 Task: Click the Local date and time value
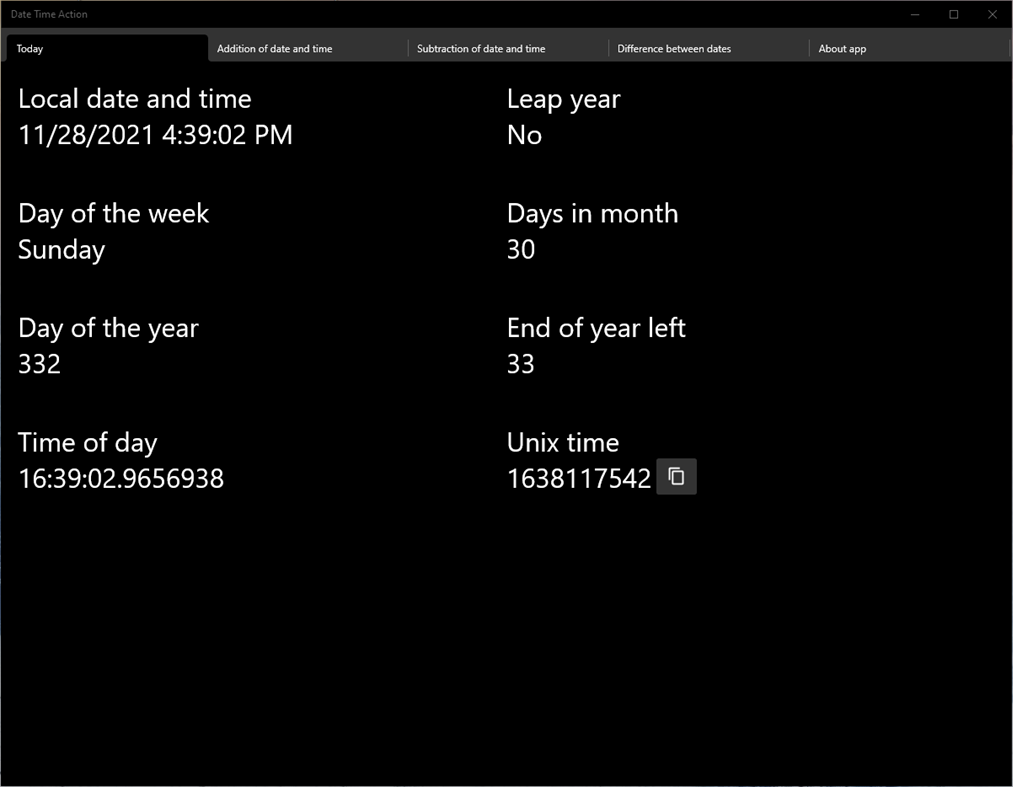(x=154, y=134)
